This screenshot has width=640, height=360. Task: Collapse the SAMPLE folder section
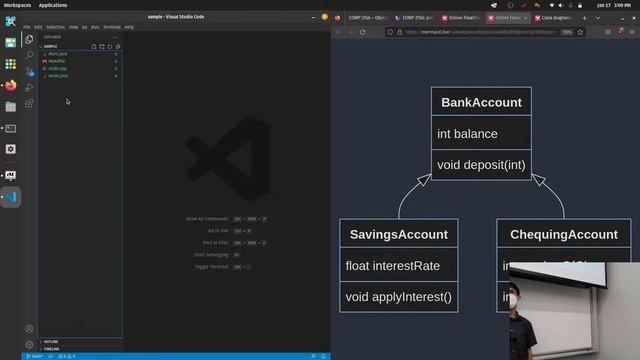[49, 47]
